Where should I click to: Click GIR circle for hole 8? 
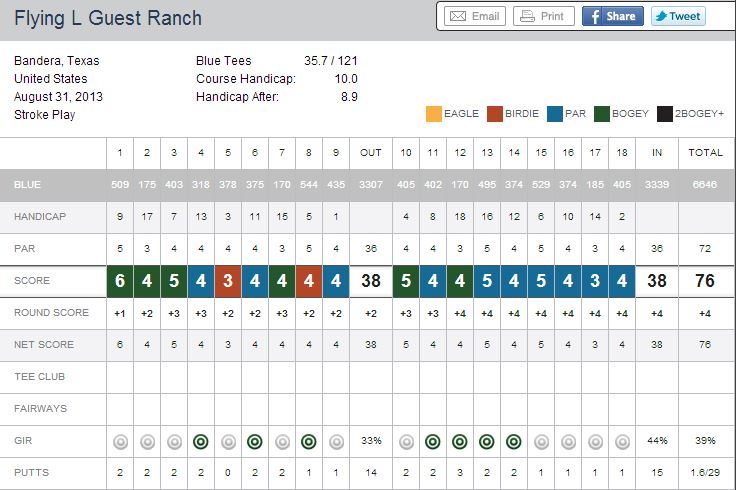(309, 441)
